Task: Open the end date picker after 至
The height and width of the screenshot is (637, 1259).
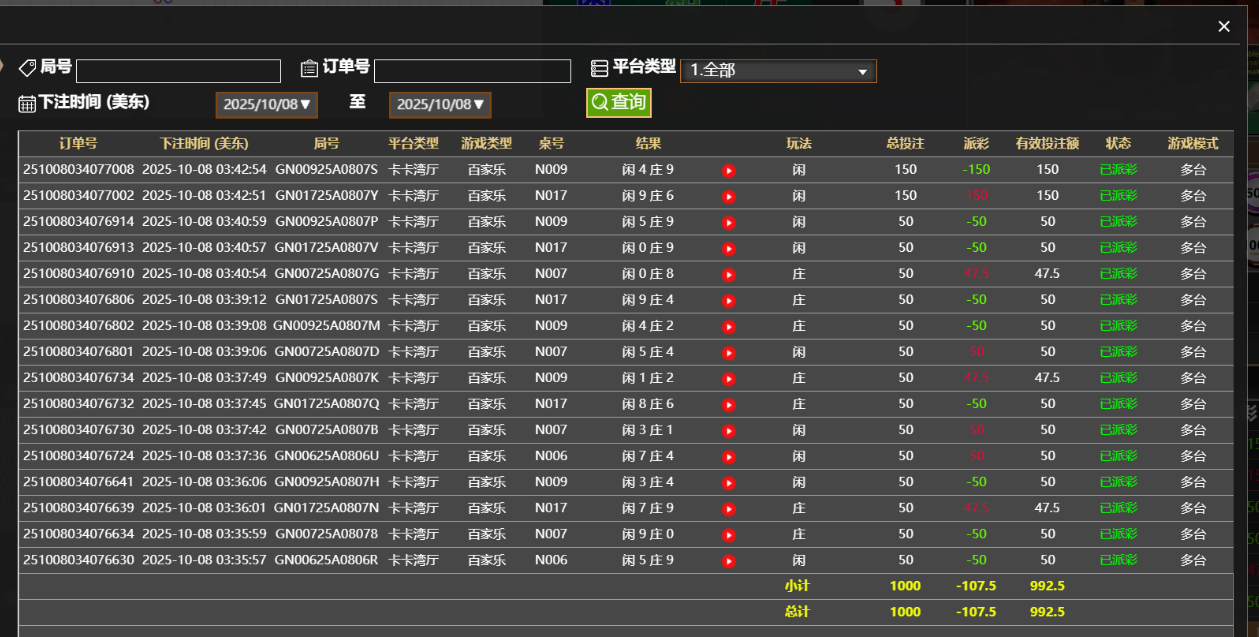Action: point(440,104)
